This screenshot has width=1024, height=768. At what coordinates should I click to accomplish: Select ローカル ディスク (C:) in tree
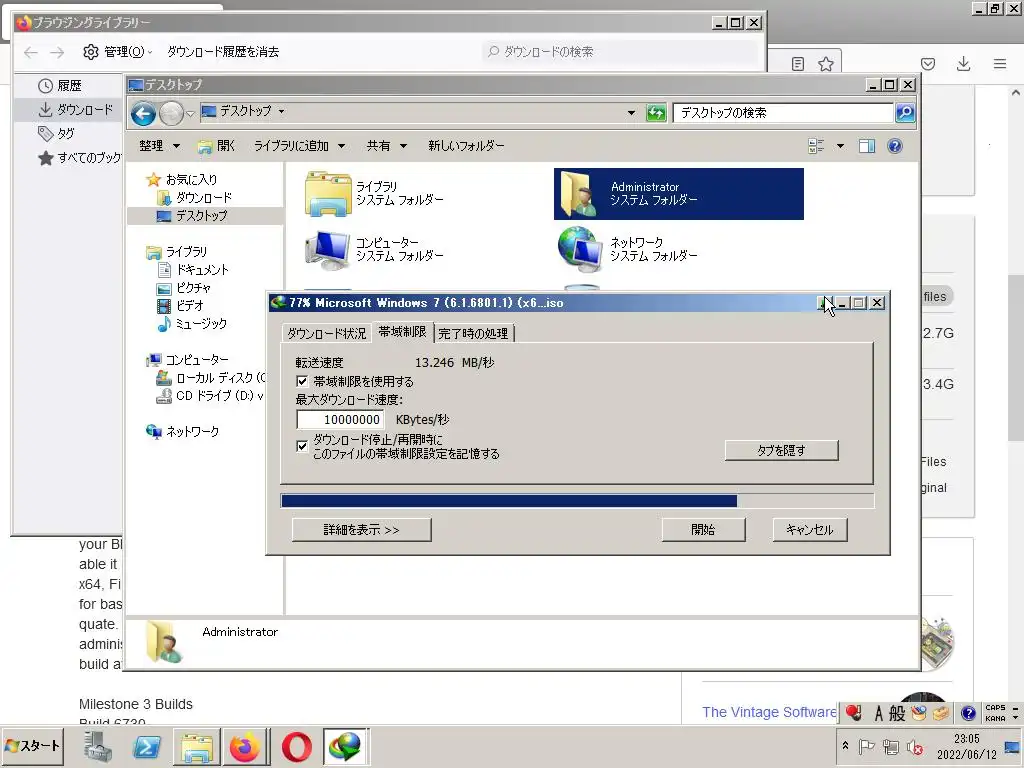pos(210,377)
